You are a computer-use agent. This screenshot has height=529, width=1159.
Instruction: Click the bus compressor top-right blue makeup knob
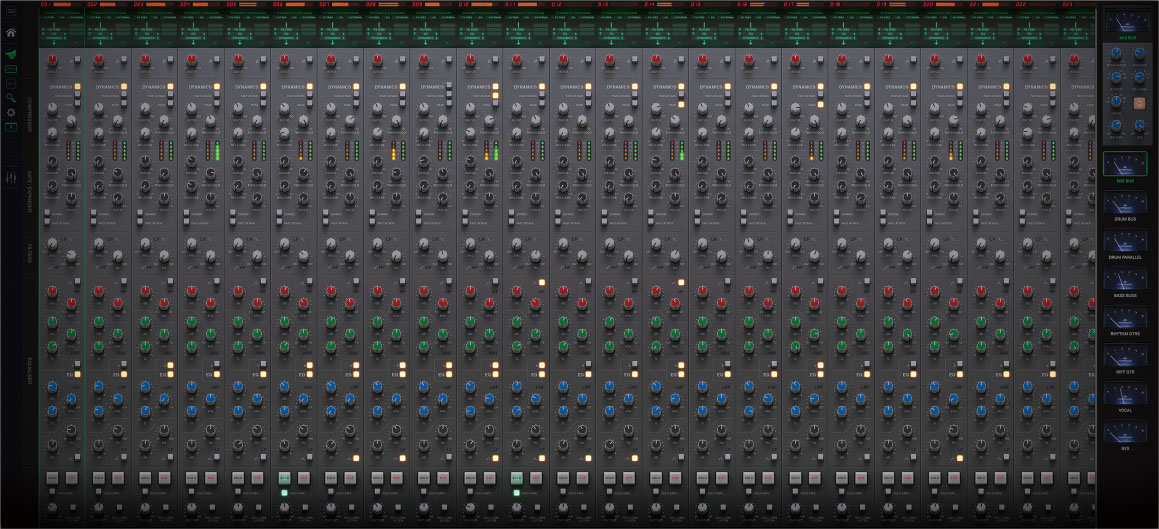click(1138, 53)
